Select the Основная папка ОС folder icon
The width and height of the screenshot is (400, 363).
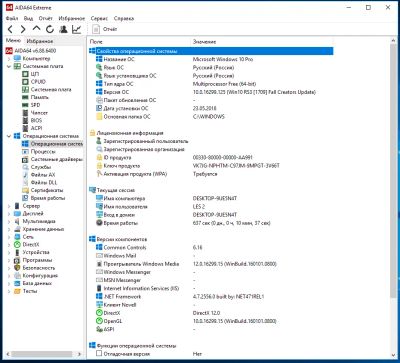pos(99,117)
